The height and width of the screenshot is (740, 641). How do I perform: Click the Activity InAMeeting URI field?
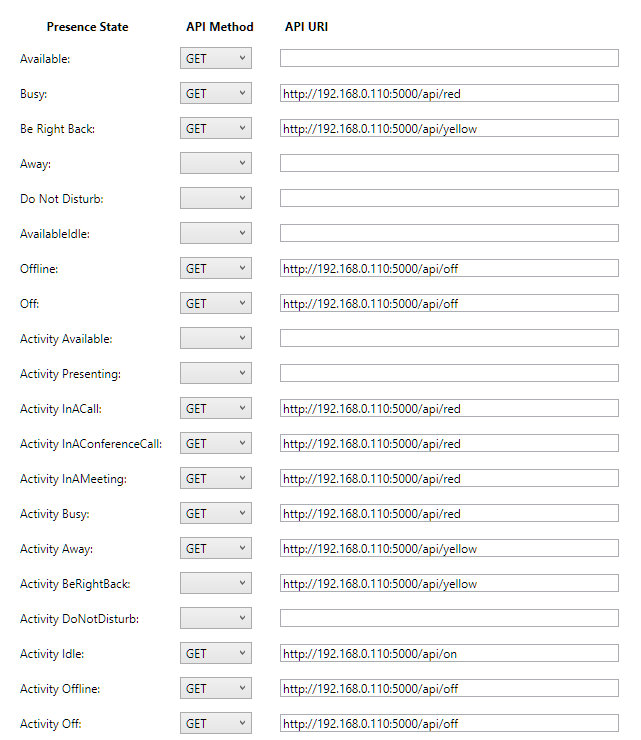click(449, 479)
